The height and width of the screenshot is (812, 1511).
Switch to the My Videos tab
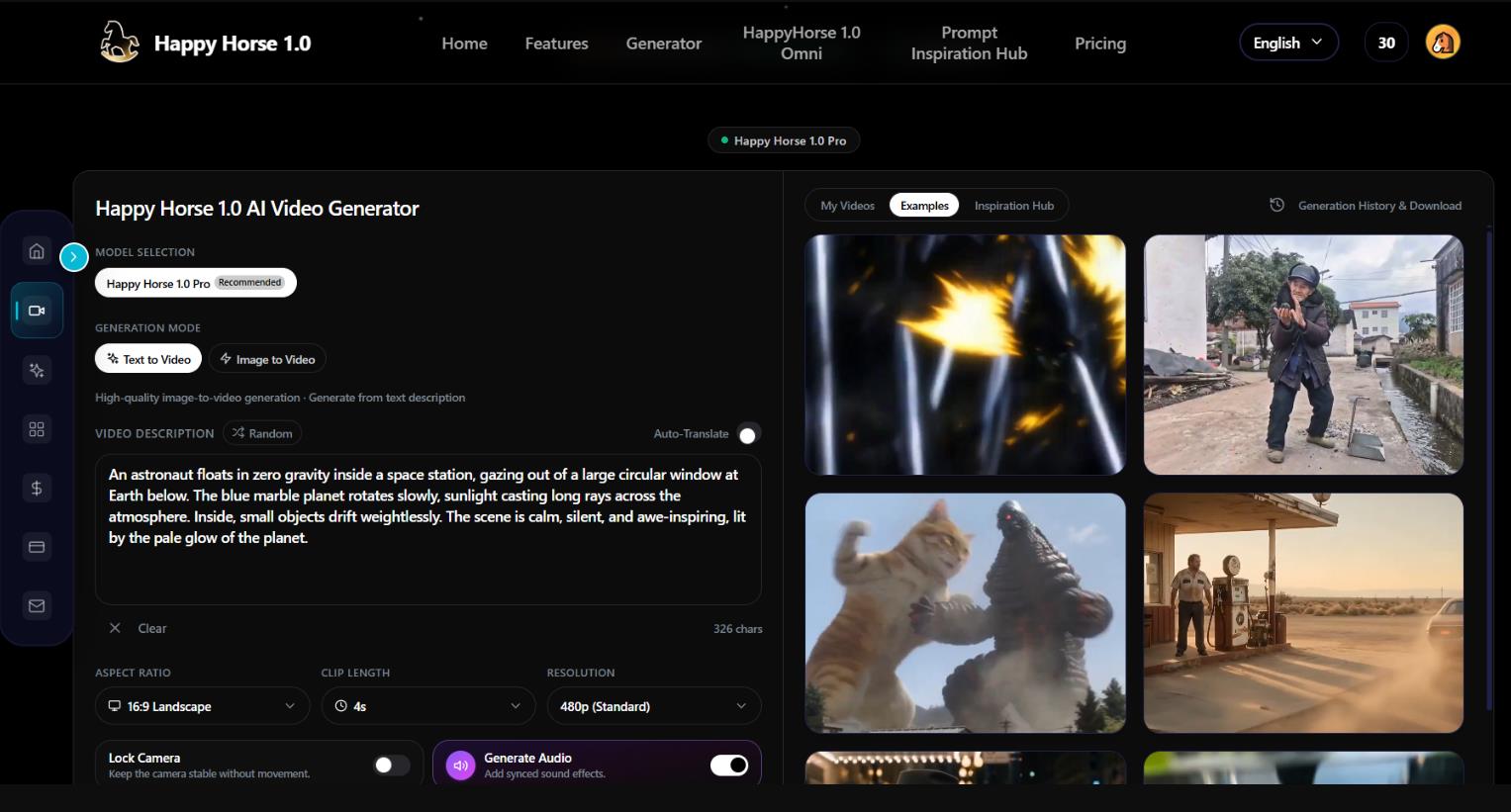point(848,206)
